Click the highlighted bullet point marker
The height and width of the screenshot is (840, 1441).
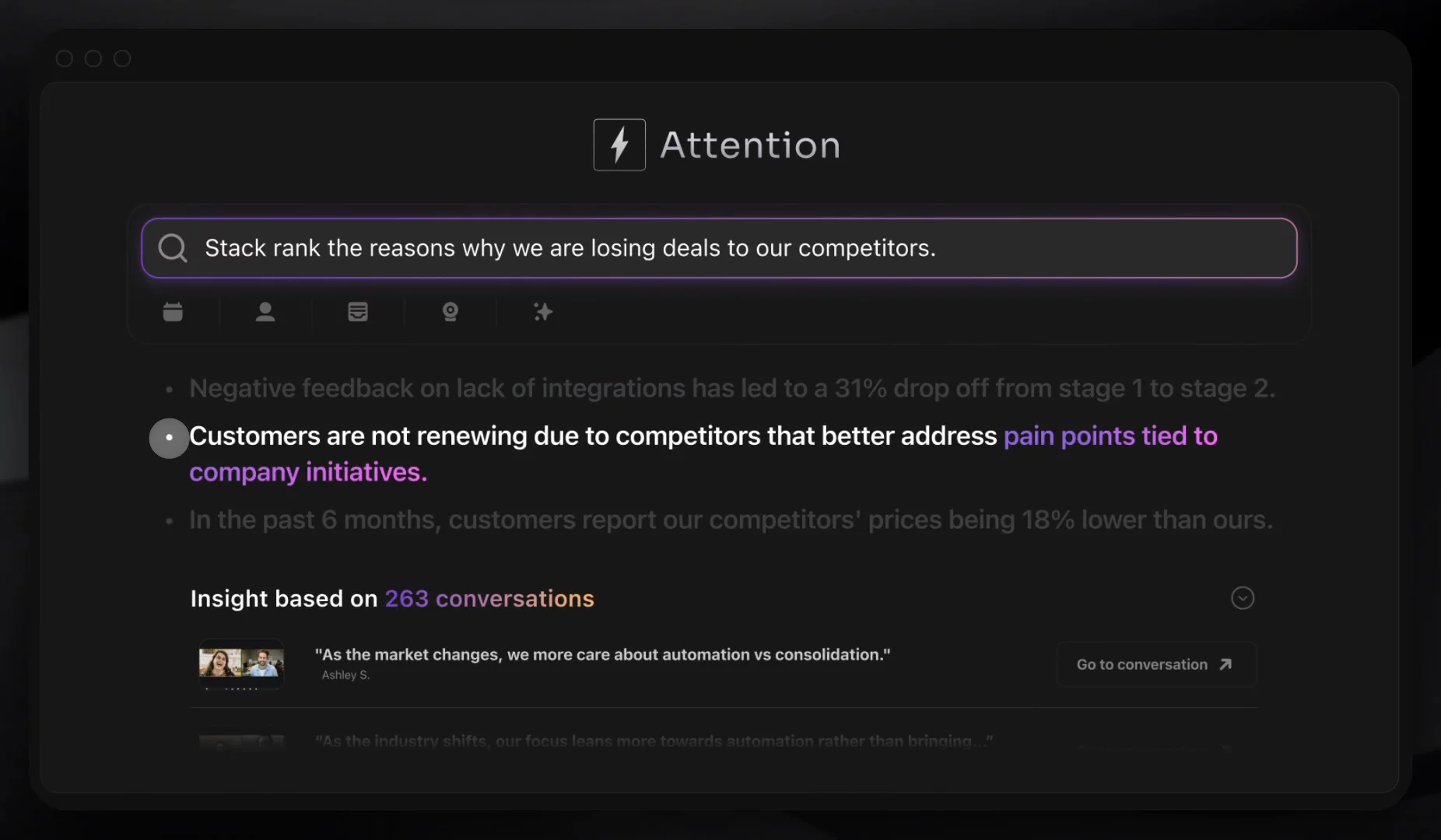tap(169, 438)
